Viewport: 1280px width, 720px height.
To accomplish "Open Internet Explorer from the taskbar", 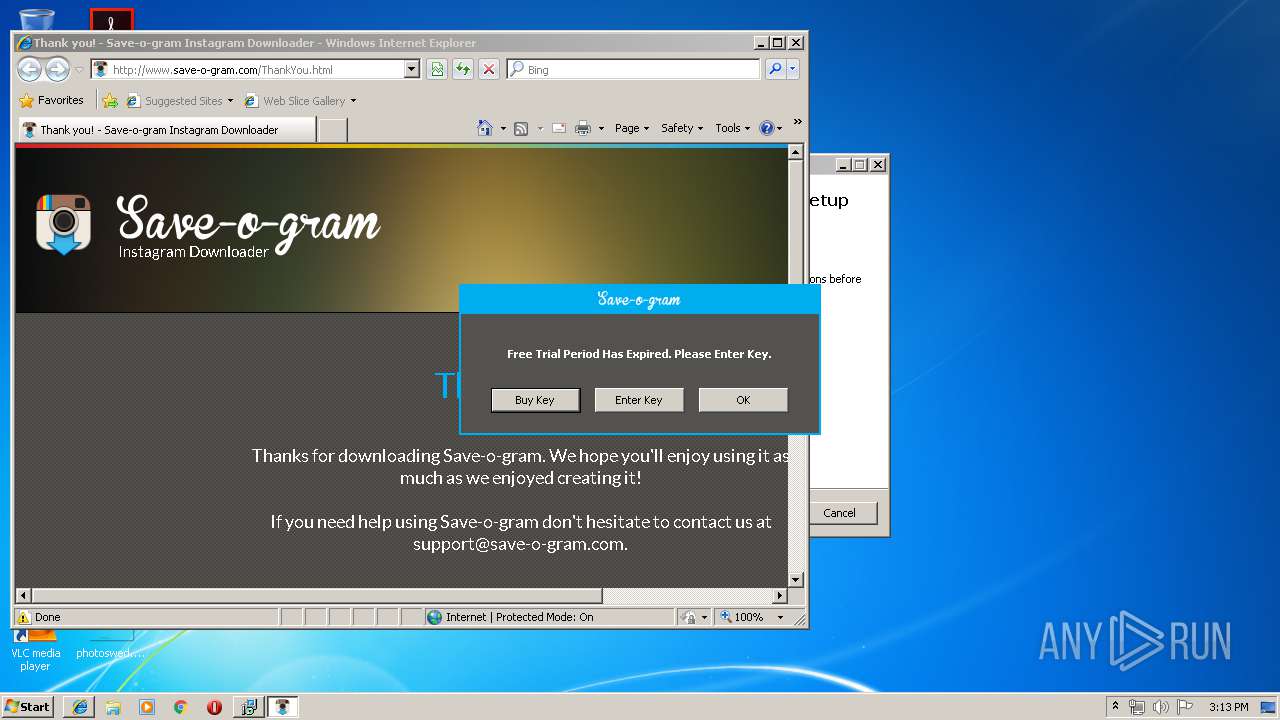I will coord(80,707).
